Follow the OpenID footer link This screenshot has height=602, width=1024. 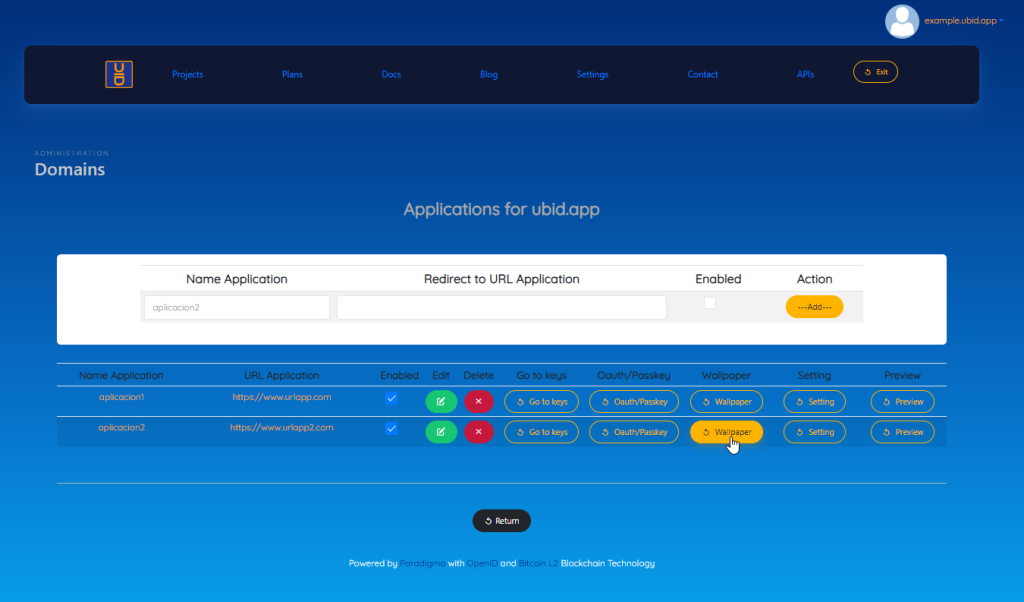(x=482, y=564)
